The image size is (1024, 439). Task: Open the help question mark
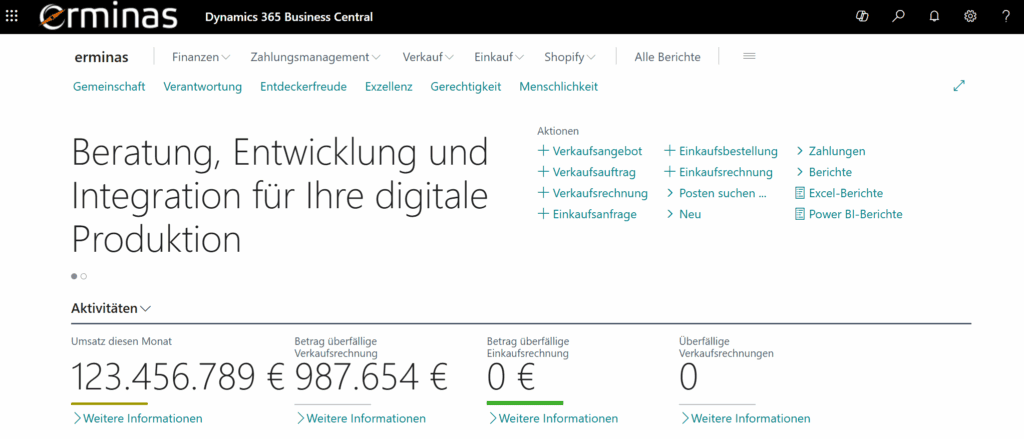coord(1006,16)
